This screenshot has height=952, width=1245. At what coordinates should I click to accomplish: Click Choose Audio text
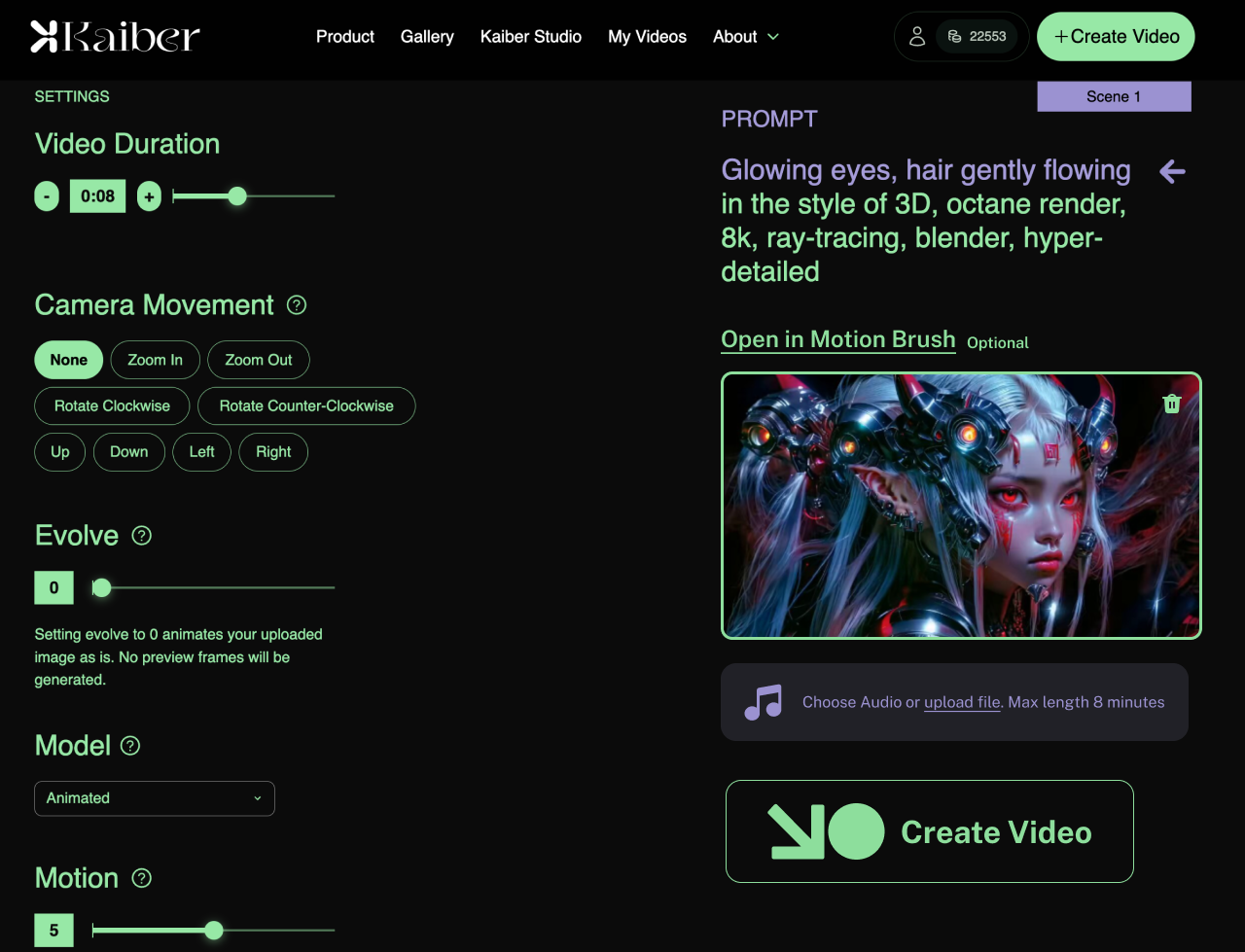pyautogui.click(x=851, y=702)
